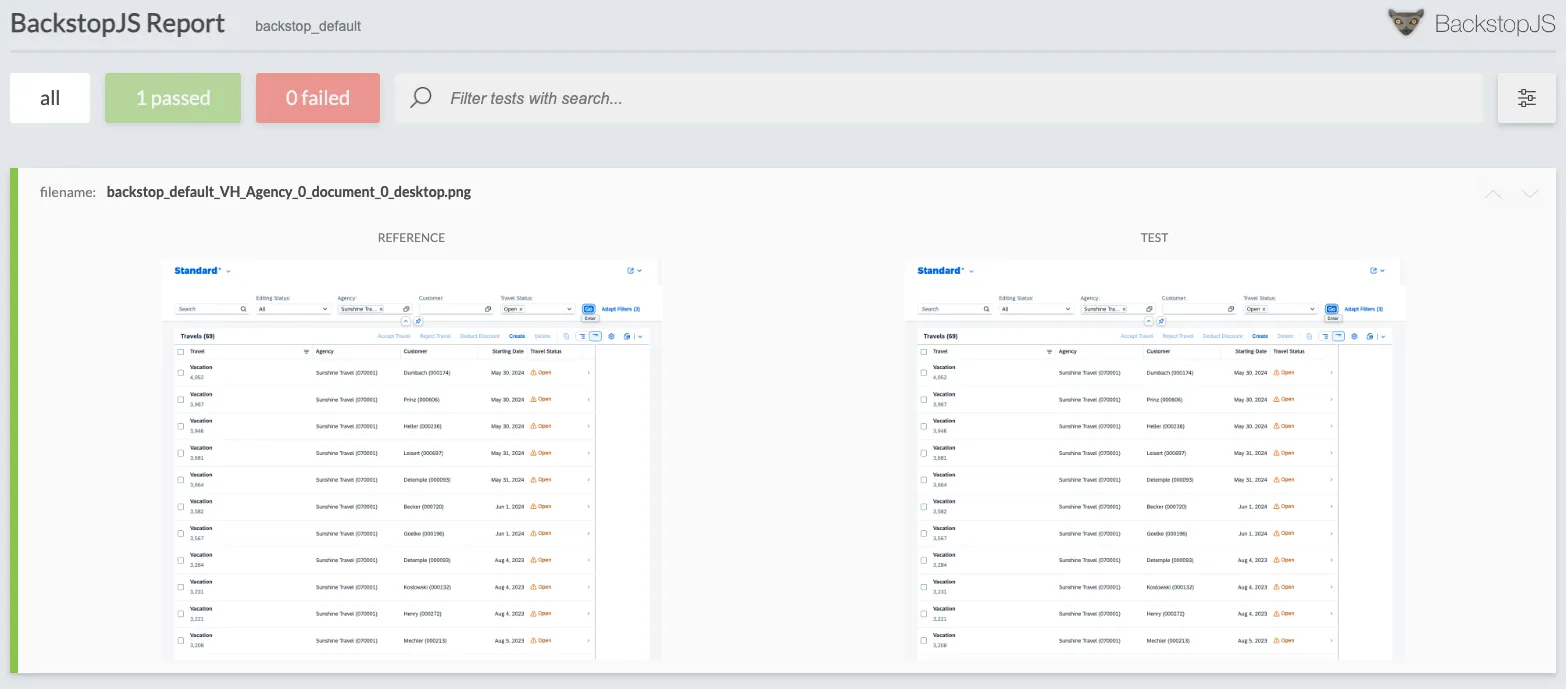Open the TEST screenshot thumbnail

pos(1154,460)
